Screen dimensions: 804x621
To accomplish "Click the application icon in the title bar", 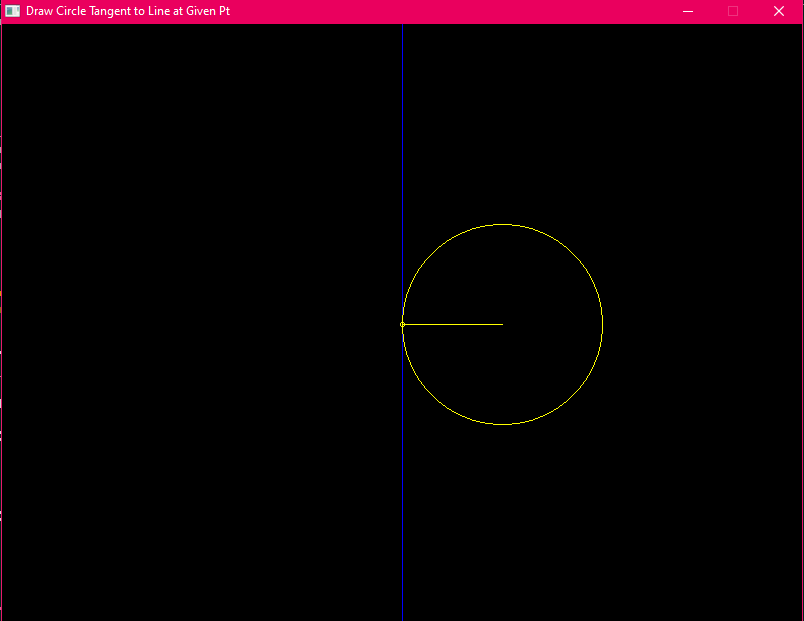I will point(13,11).
